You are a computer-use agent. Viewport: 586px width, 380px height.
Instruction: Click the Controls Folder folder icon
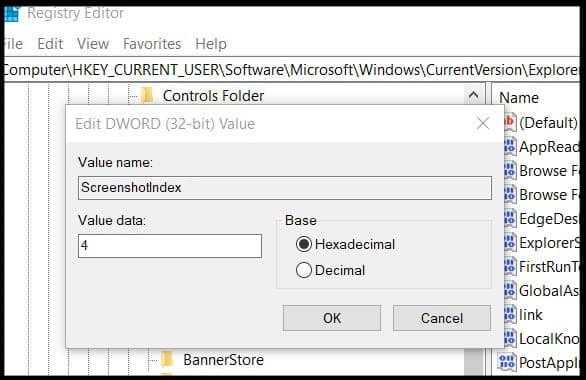tap(147, 96)
